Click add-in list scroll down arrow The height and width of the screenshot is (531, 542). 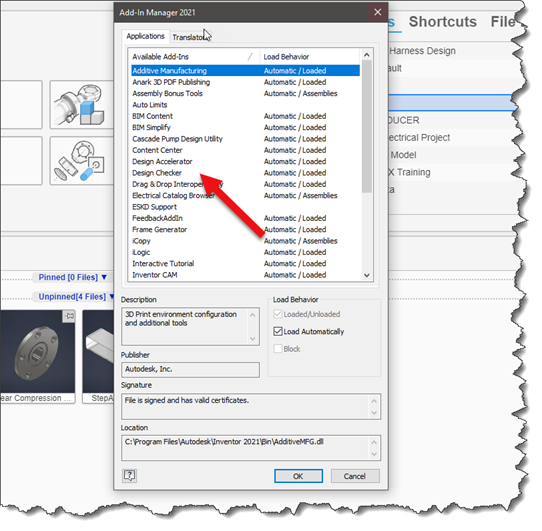click(367, 276)
